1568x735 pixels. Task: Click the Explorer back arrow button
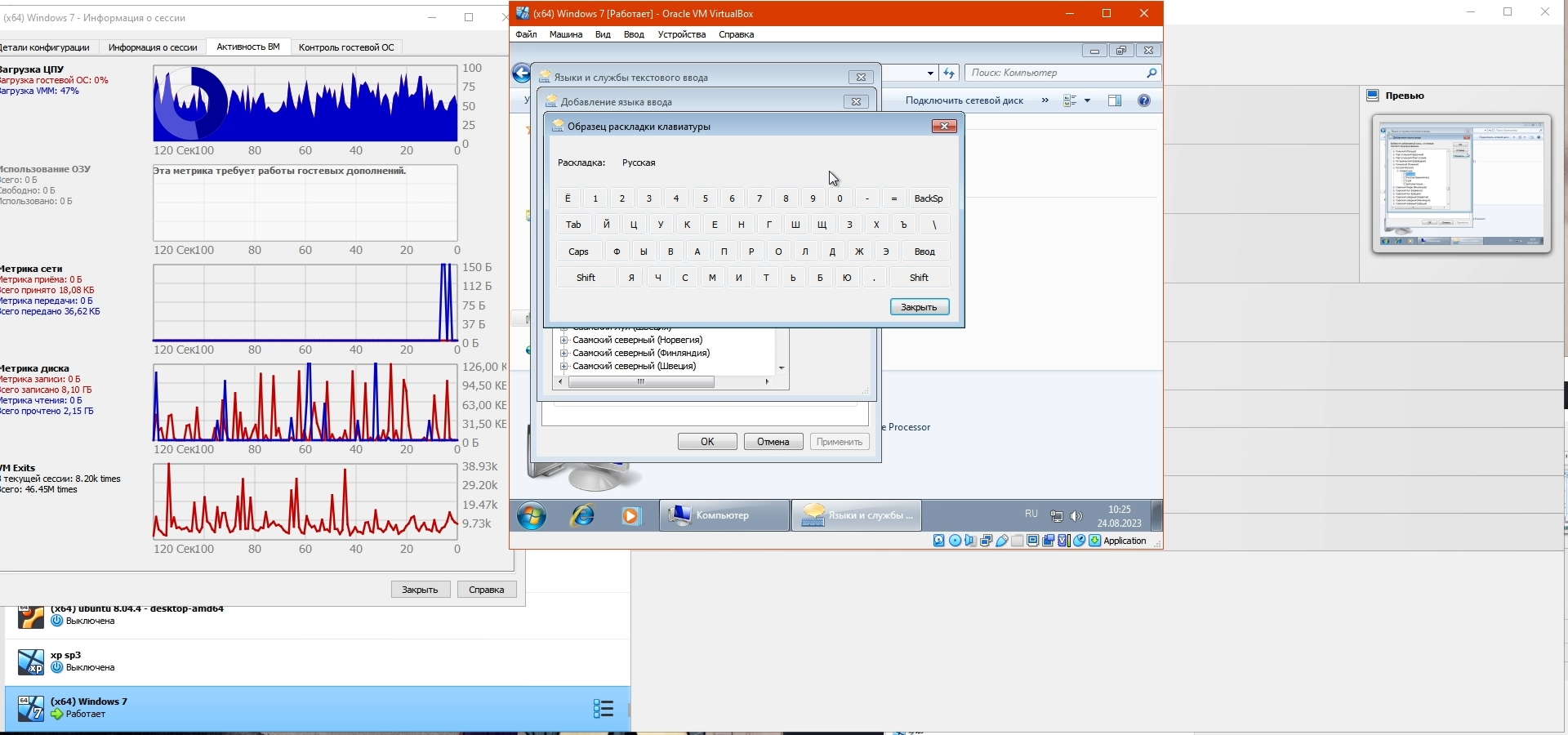click(522, 73)
